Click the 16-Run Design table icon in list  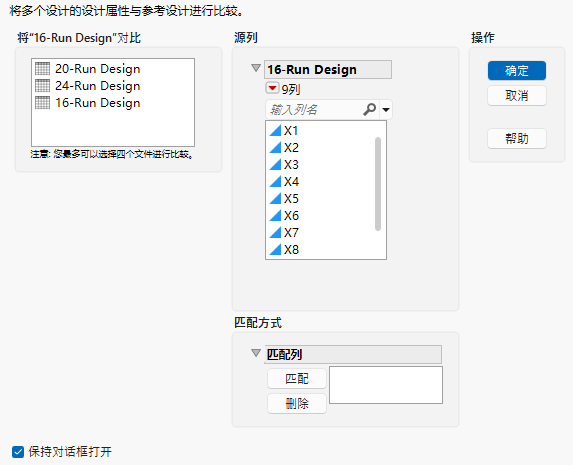pyautogui.click(x=42, y=103)
